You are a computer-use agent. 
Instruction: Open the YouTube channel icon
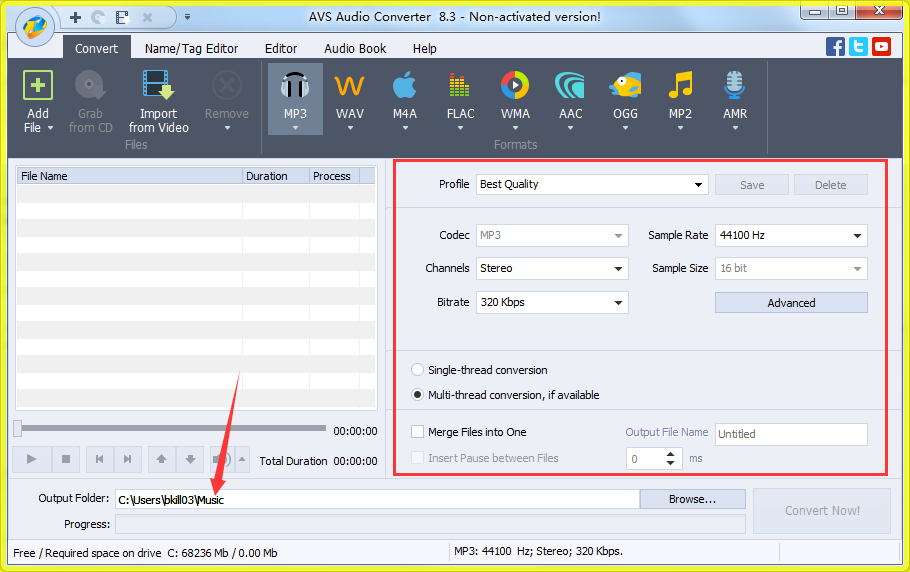881,47
